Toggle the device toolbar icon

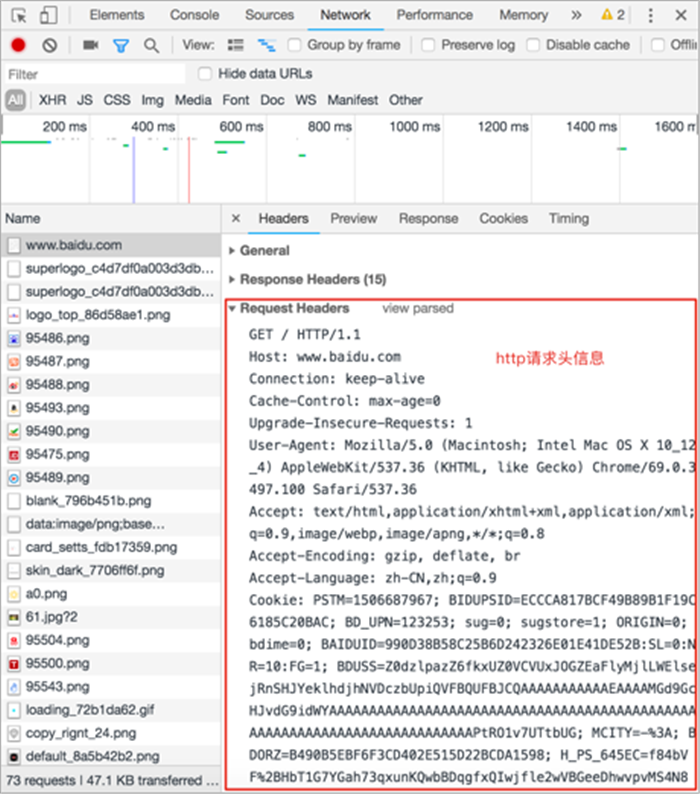click(x=49, y=15)
